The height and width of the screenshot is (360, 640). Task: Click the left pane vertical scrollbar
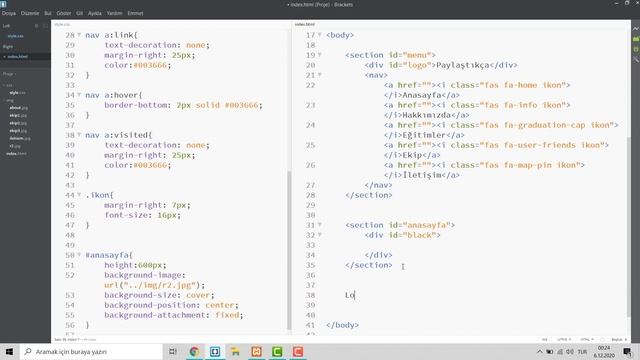coord(290,250)
